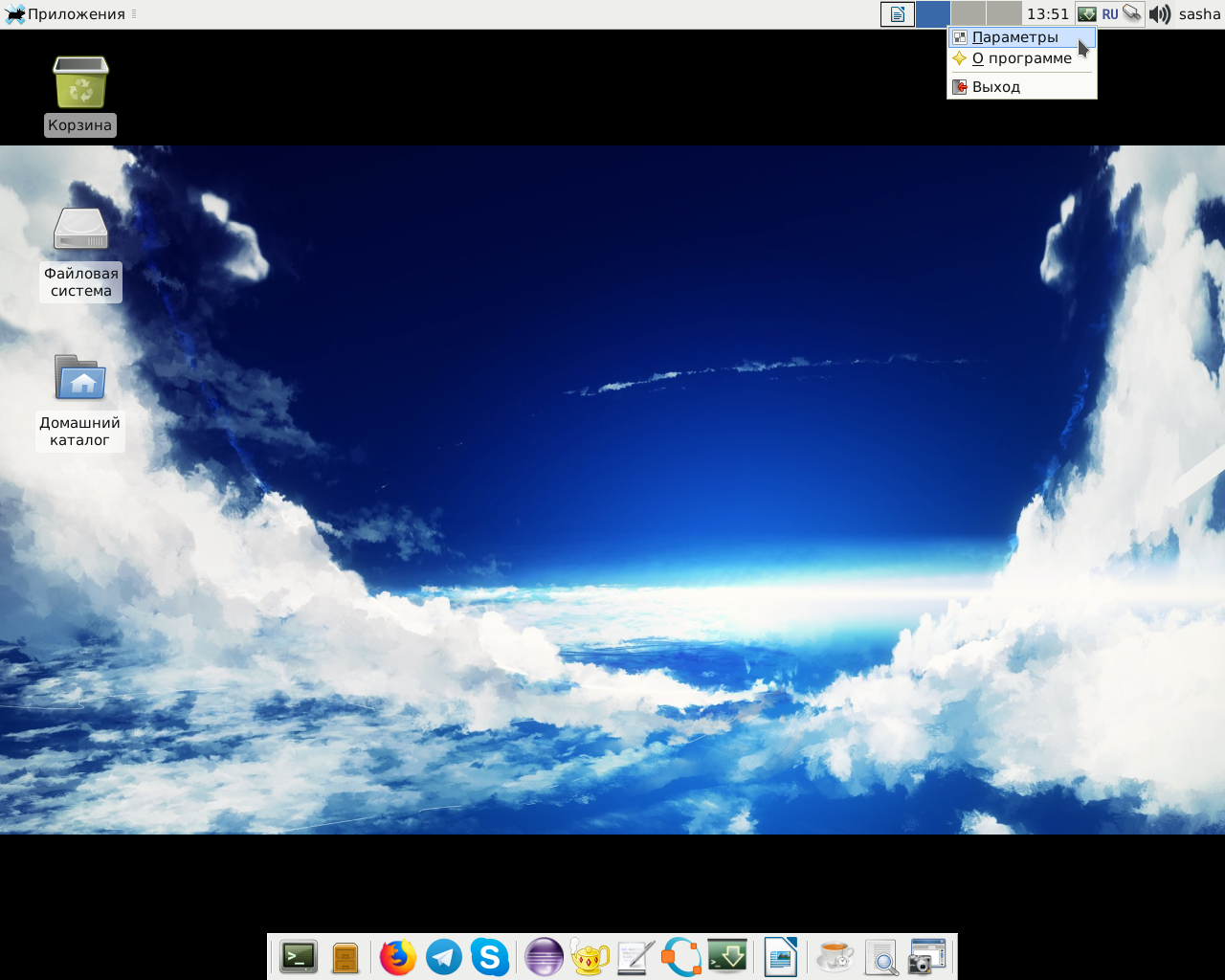Open the Telegram messenger
1225x980 pixels.
point(444,957)
